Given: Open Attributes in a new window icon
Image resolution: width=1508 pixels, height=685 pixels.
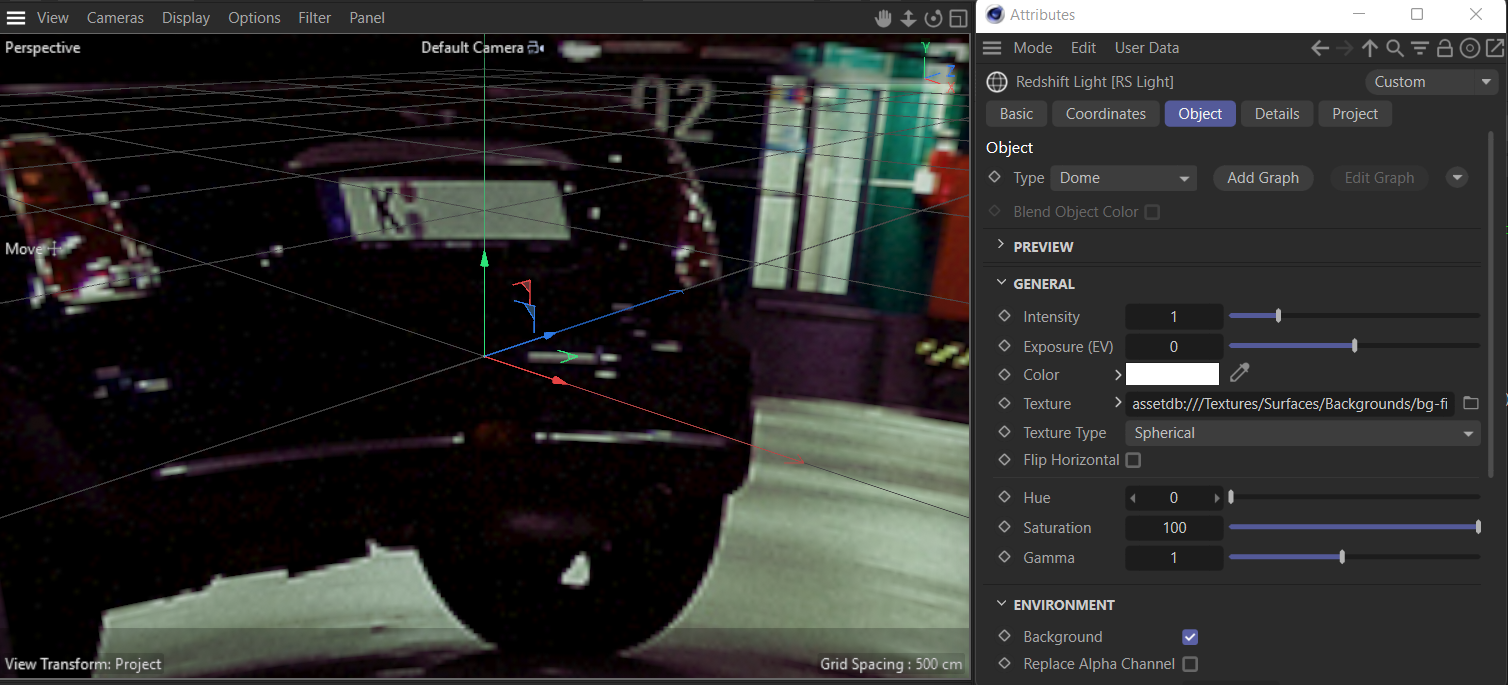Looking at the screenshot, I should pos(1494,48).
